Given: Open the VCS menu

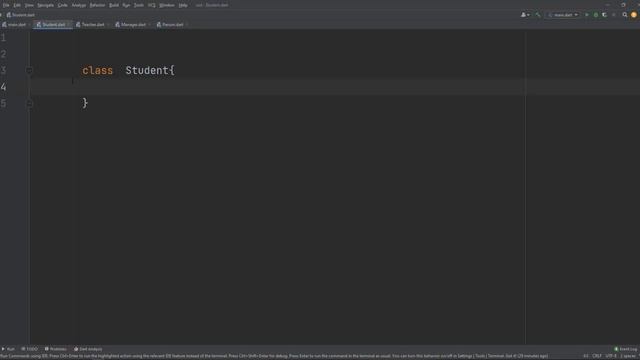Looking at the screenshot, I should pos(152,5).
